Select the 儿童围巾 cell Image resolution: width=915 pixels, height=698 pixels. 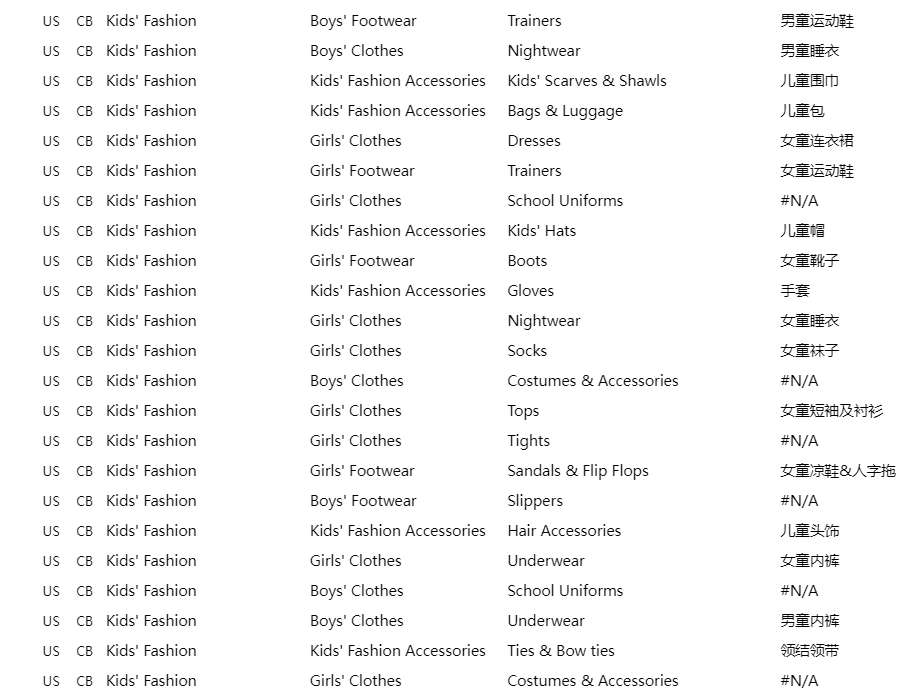[x=809, y=81]
